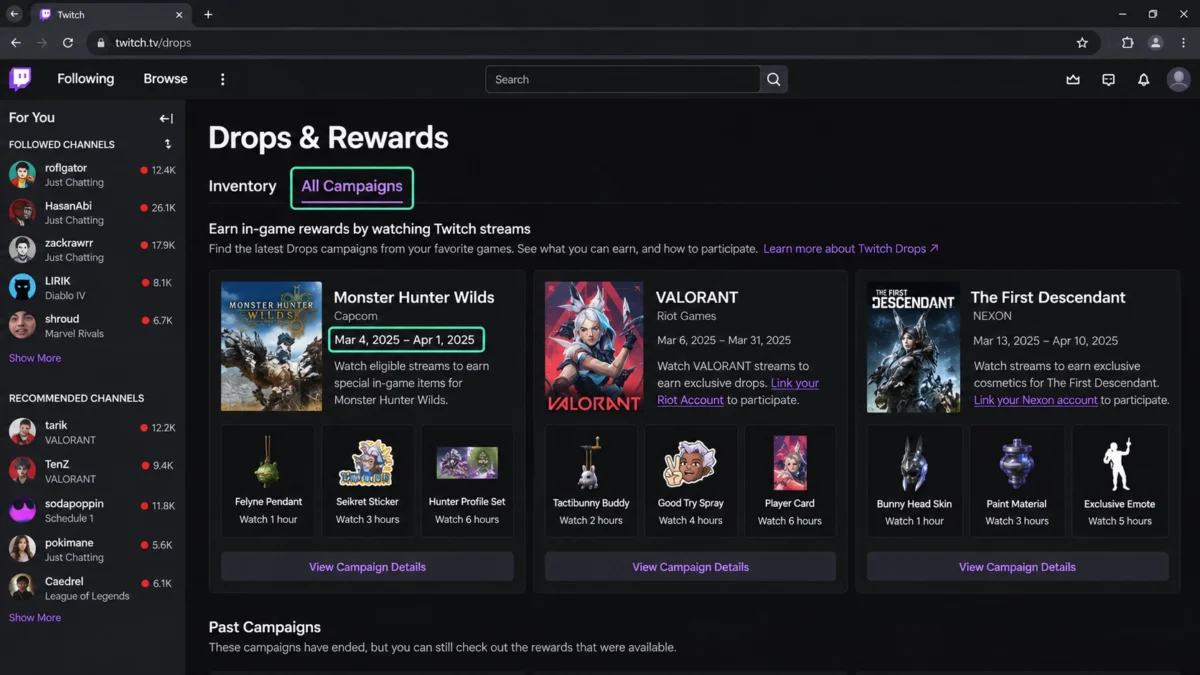
Task: Click the search magnifier button
Action: [x=774, y=79]
